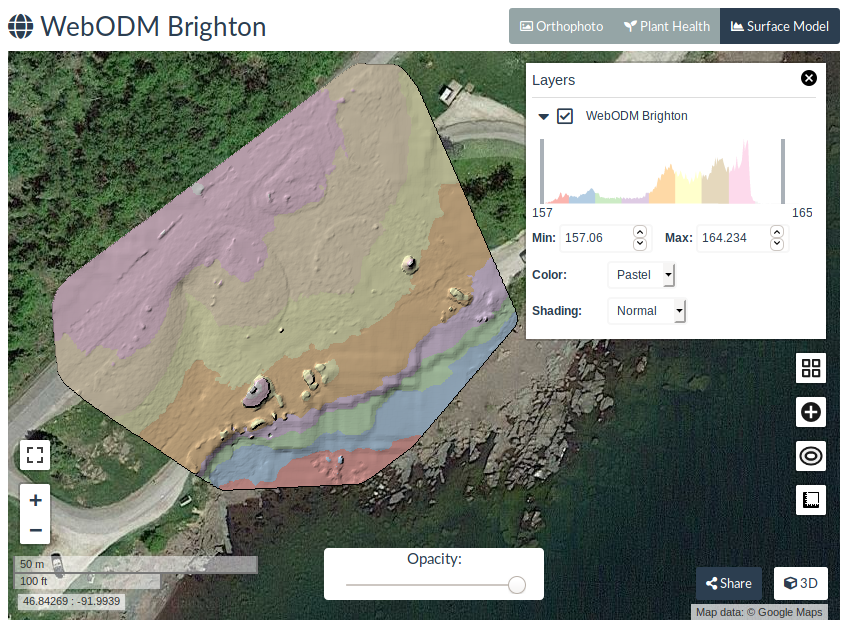This screenshot has height=628, width=847.
Task: Click the histogram chart in Layers panel
Action: tap(662, 171)
